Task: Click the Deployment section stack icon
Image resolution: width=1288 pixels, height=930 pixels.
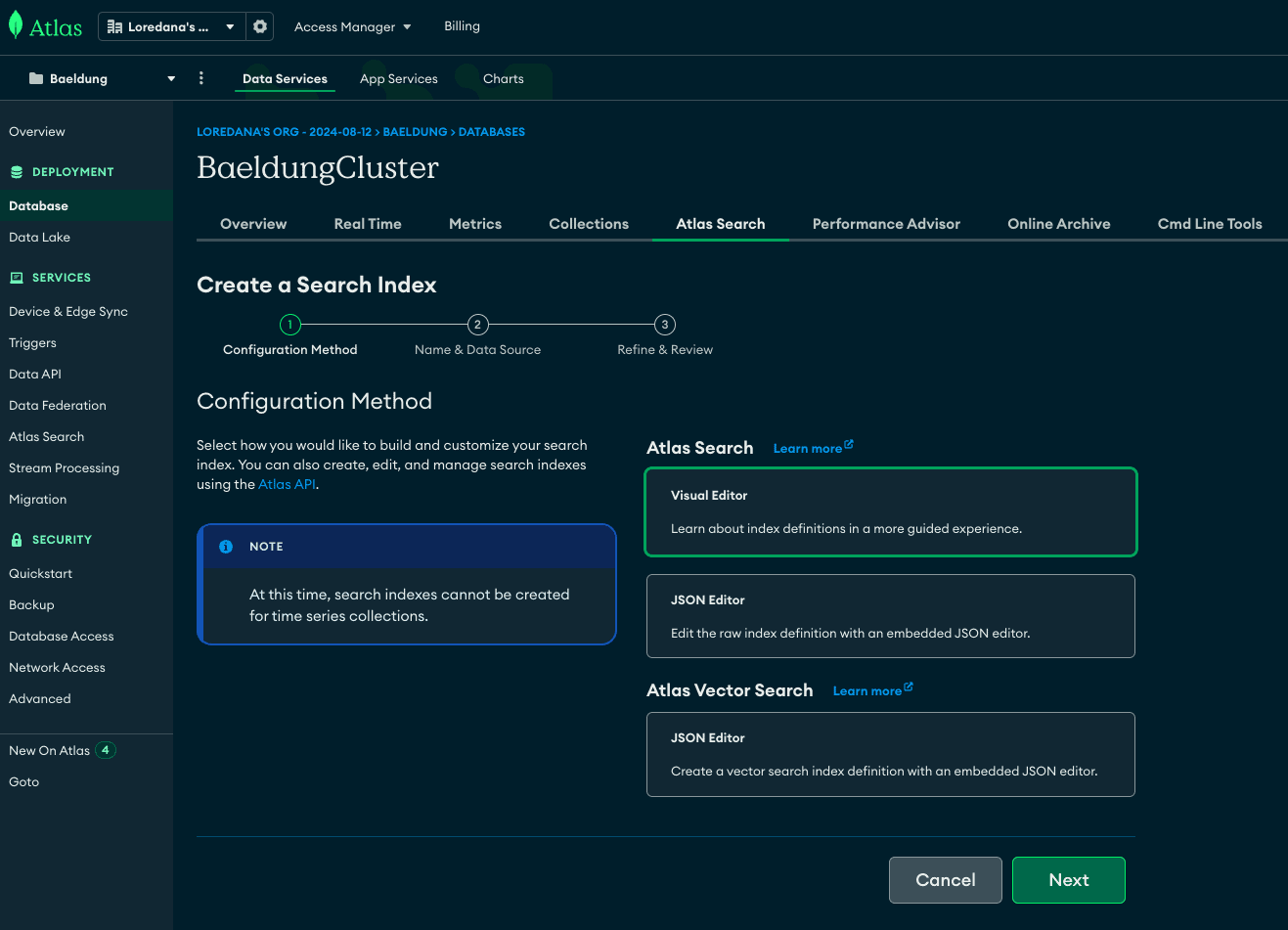Action: click(x=16, y=172)
